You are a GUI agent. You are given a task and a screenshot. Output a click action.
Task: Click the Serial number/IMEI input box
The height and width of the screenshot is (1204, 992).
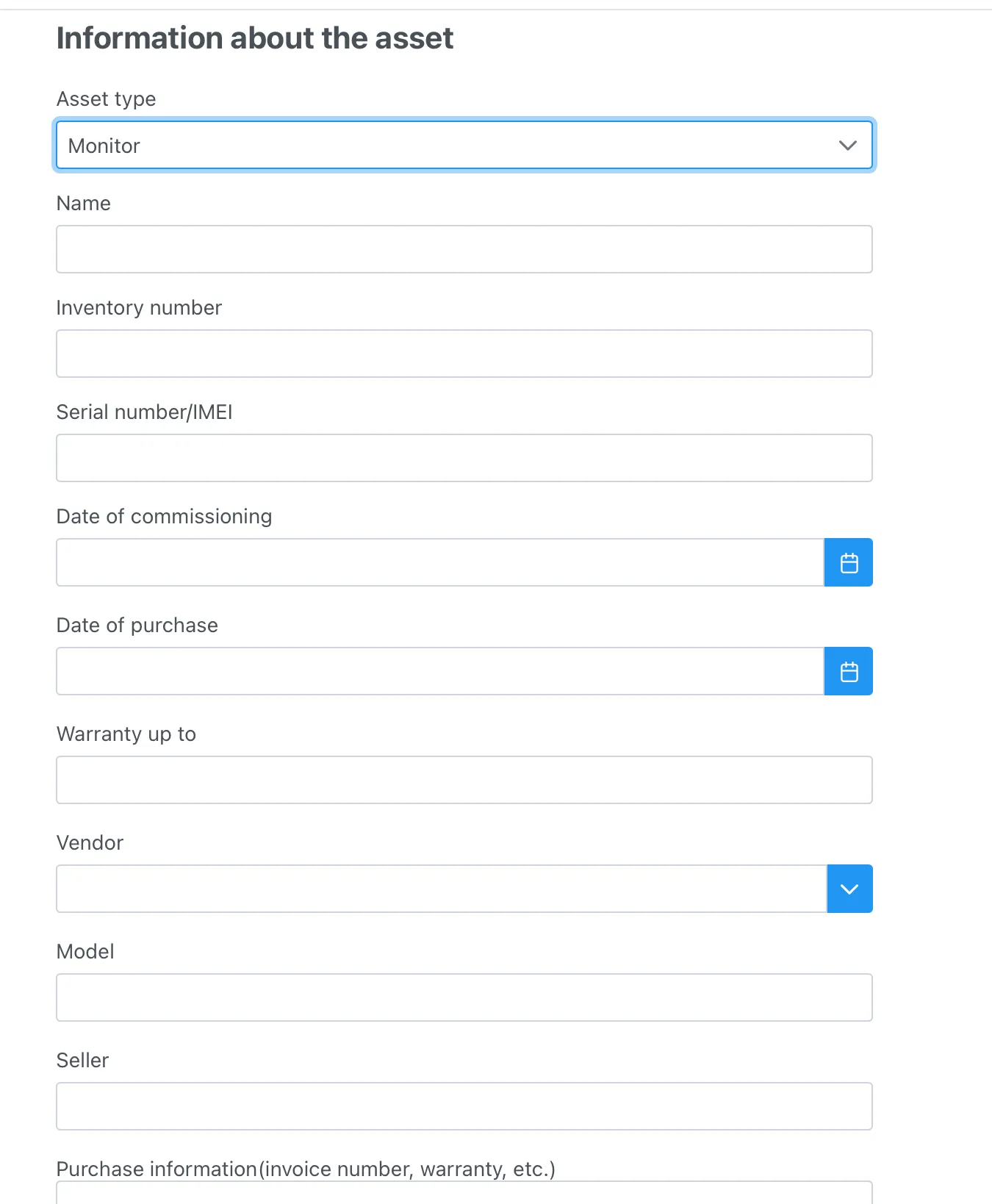[x=464, y=457]
